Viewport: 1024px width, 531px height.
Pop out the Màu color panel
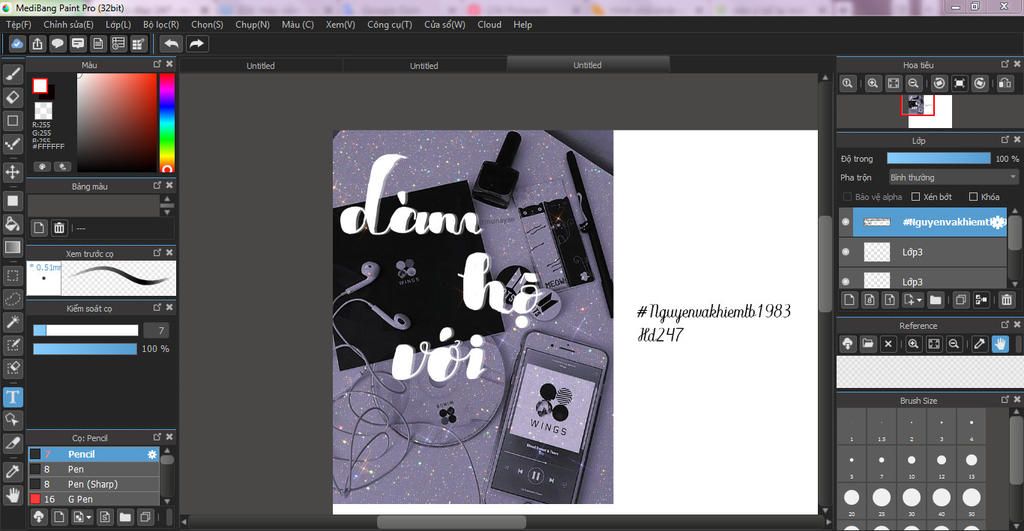coord(157,64)
